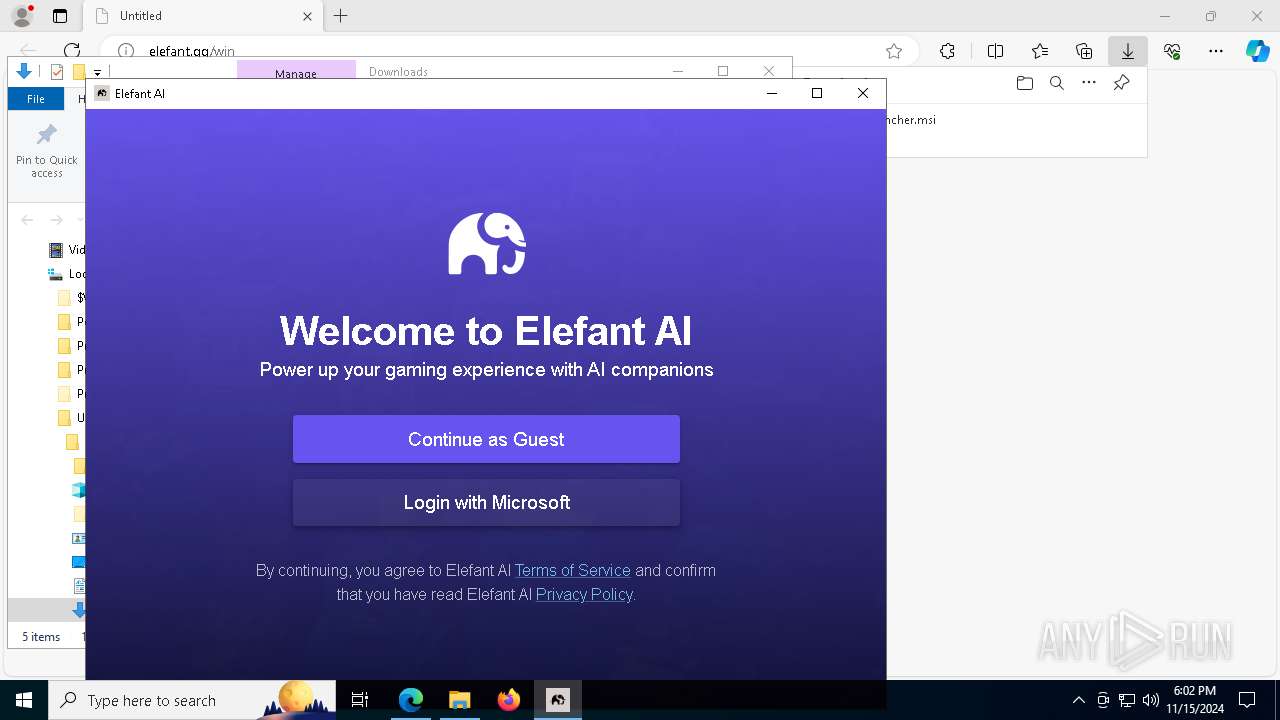Screen dimensions: 1280x720
Task: Open a new Edge tab
Action: click(x=340, y=16)
